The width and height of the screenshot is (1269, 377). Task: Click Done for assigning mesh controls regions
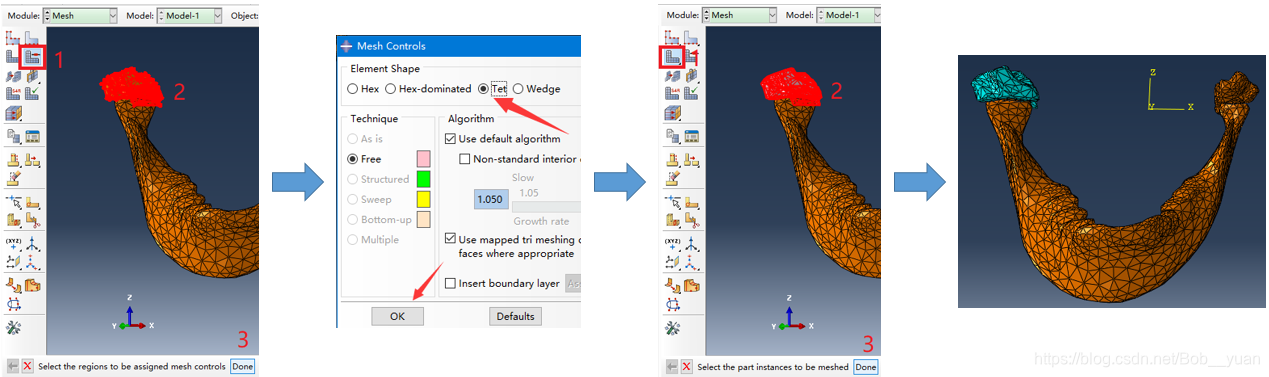coord(243,367)
